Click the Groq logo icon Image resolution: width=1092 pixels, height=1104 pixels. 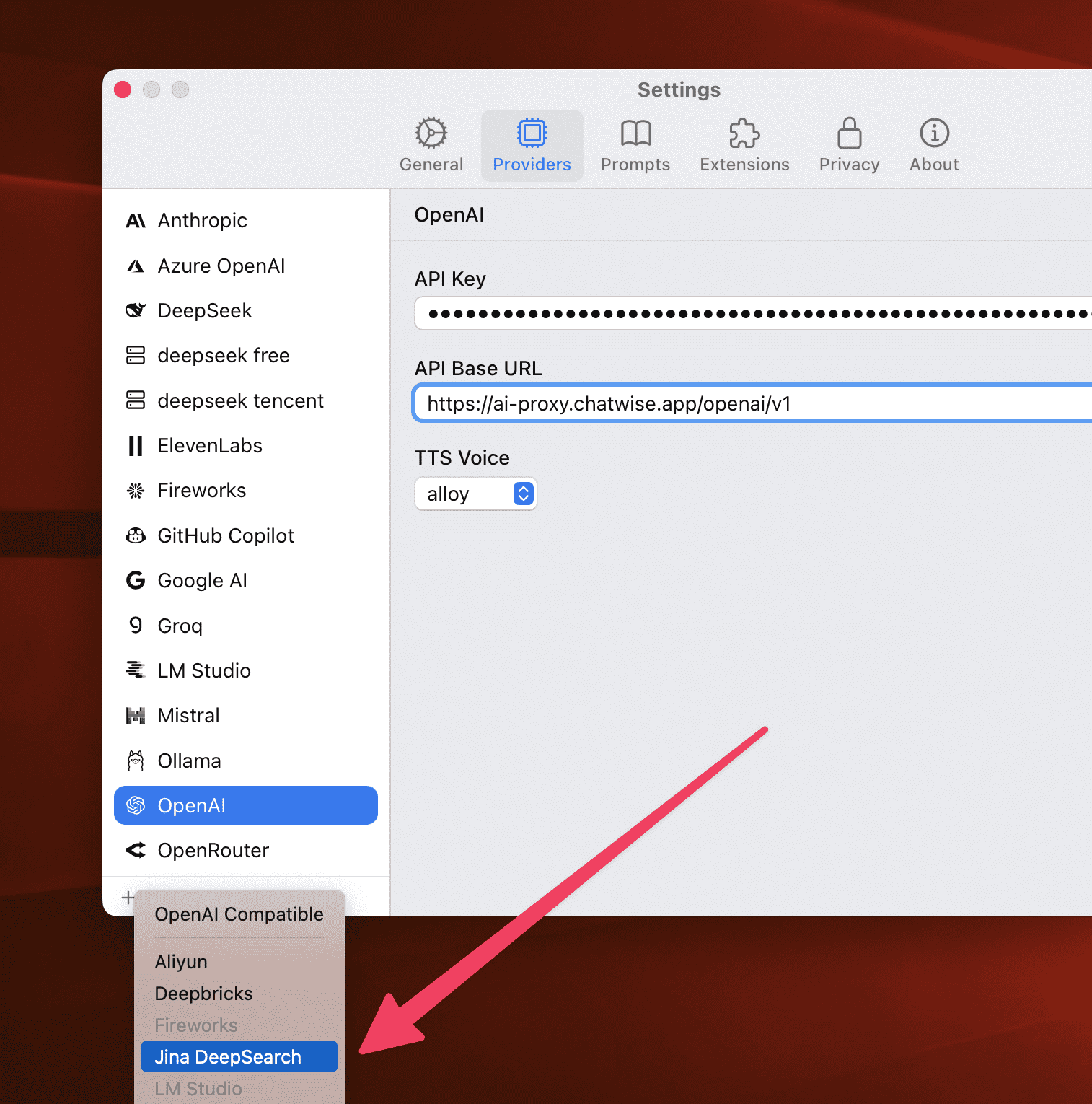[136, 625]
